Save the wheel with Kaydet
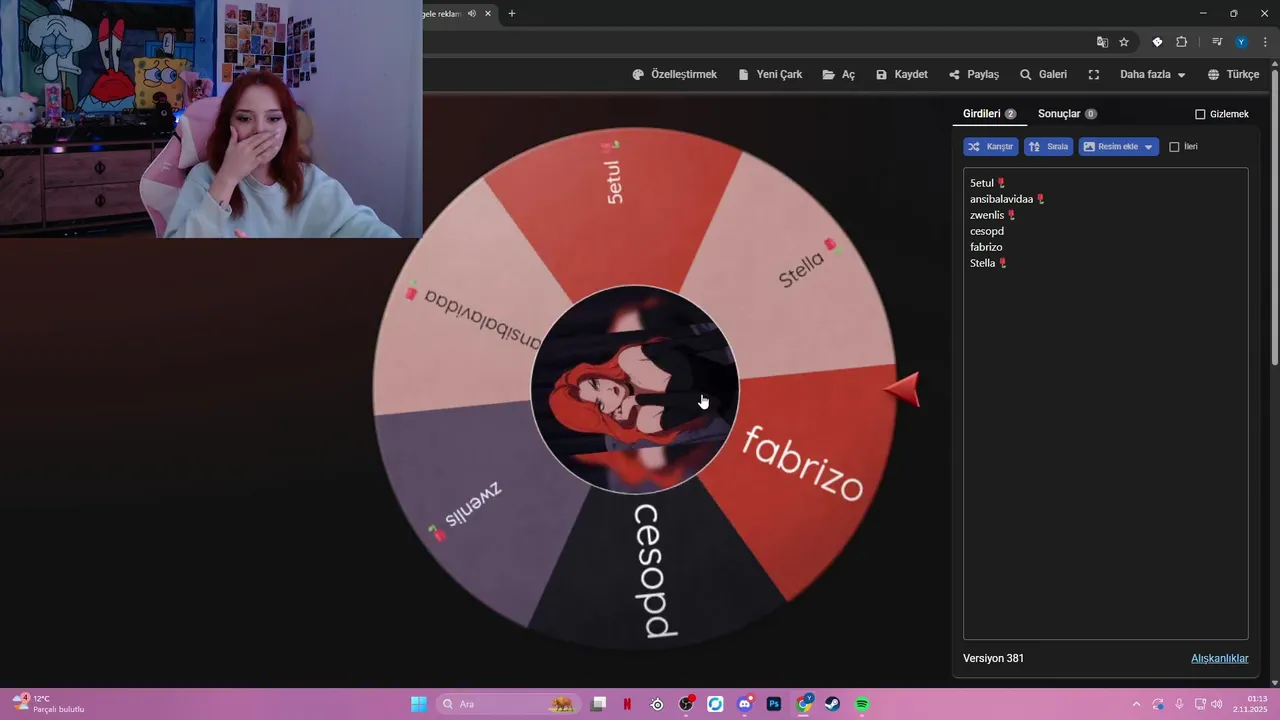The width and height of the screenshot is (1280, 720). pos(902,75)
